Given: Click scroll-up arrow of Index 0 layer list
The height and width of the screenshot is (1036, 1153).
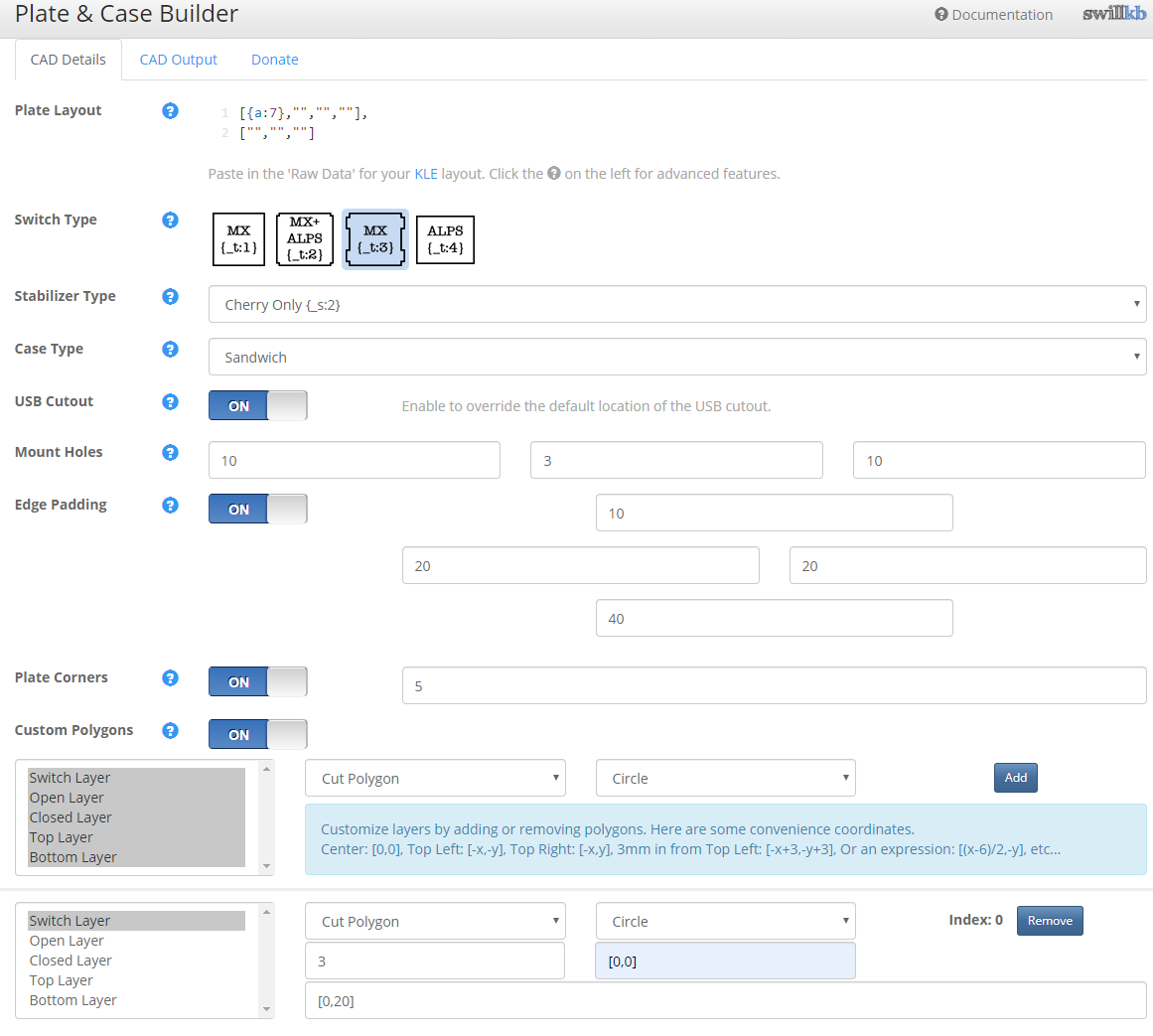Looking at the screenshot, I should [266, 913].
